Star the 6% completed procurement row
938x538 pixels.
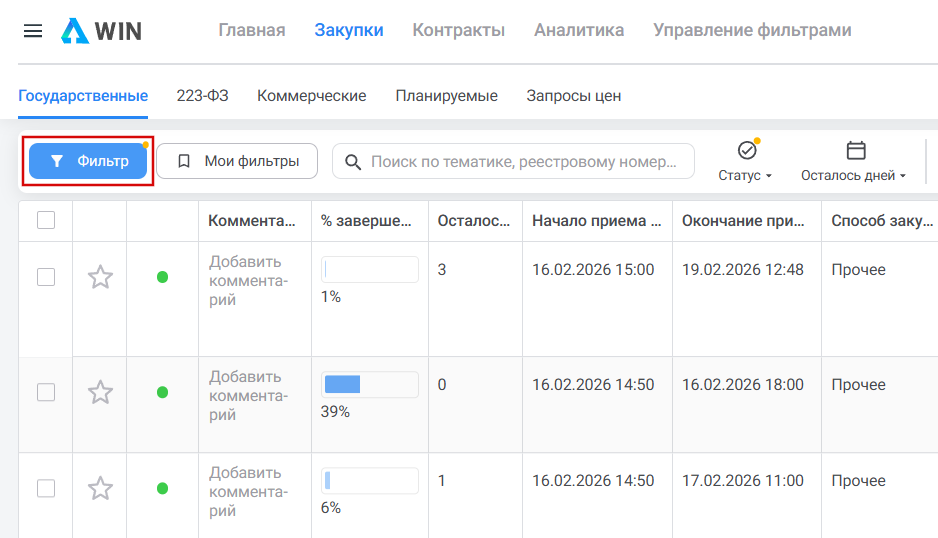(x=100, y=488)
